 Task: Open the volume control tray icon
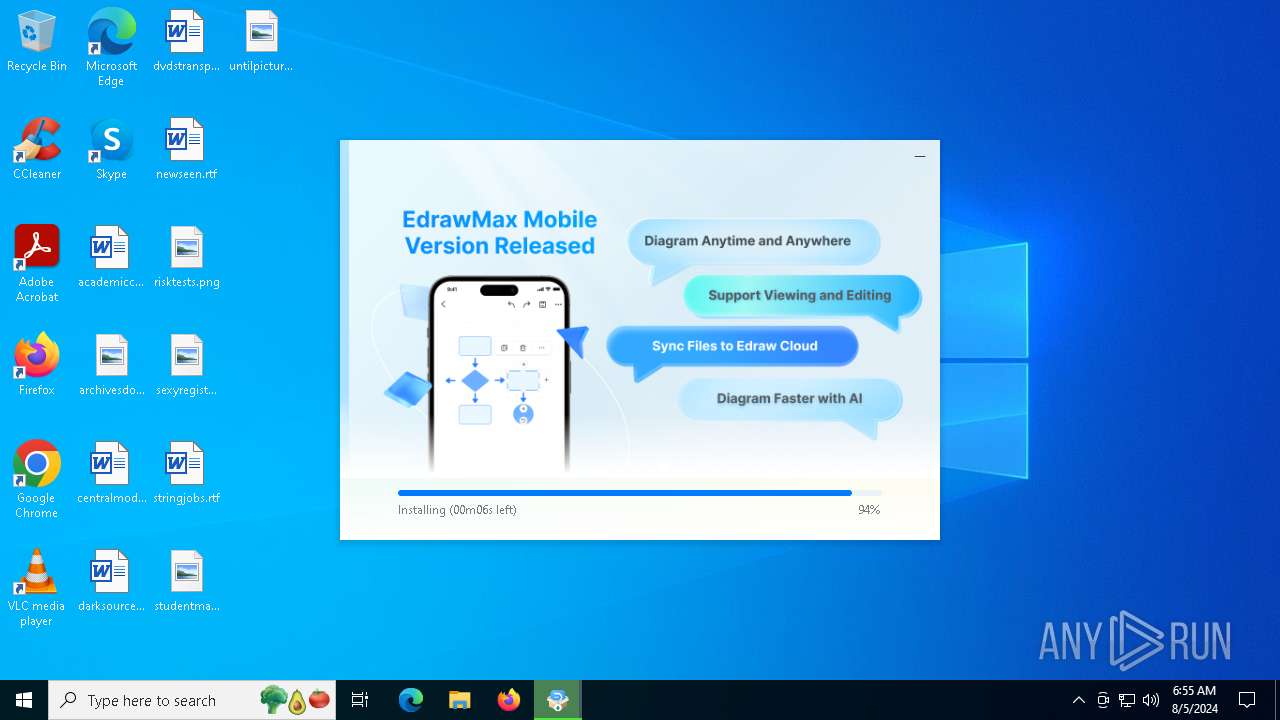(1151, 700)
